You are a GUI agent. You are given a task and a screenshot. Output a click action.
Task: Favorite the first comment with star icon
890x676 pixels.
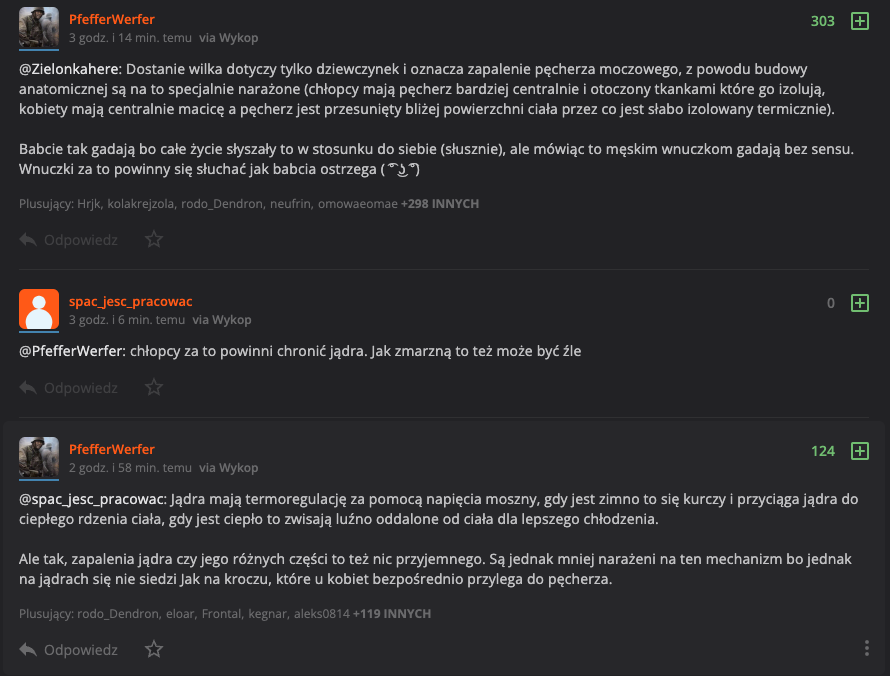tap(154, 240)
